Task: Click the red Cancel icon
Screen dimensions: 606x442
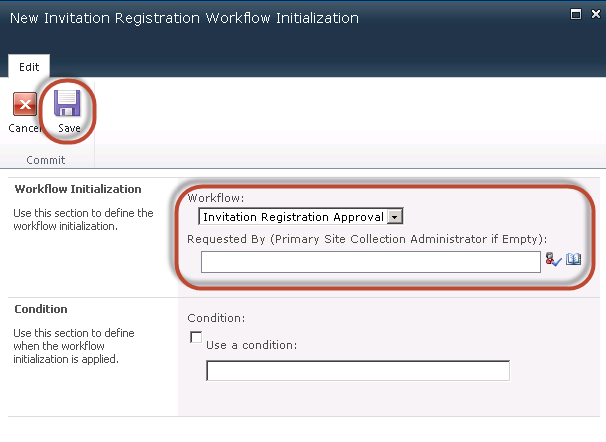Action: (25, 104)
